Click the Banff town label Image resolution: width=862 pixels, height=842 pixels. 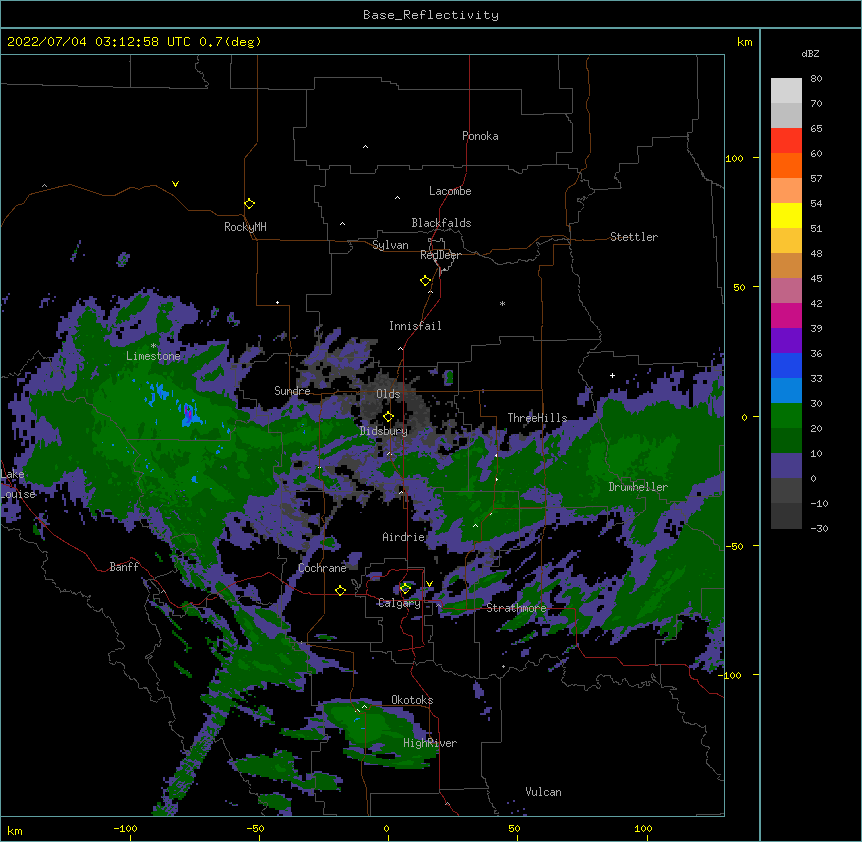124,567
